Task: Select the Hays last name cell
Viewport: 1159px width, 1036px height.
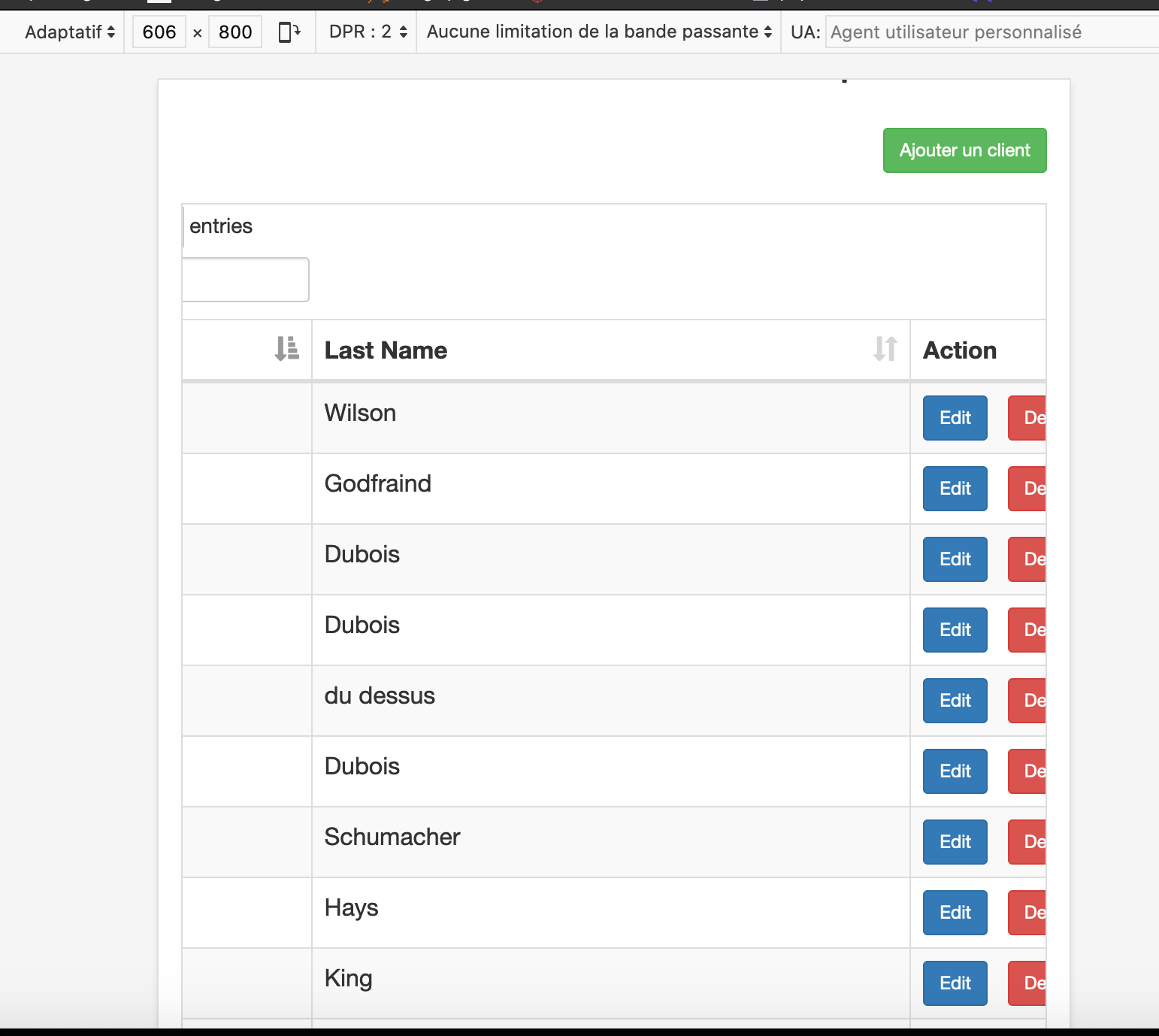Action: point(611,913)
